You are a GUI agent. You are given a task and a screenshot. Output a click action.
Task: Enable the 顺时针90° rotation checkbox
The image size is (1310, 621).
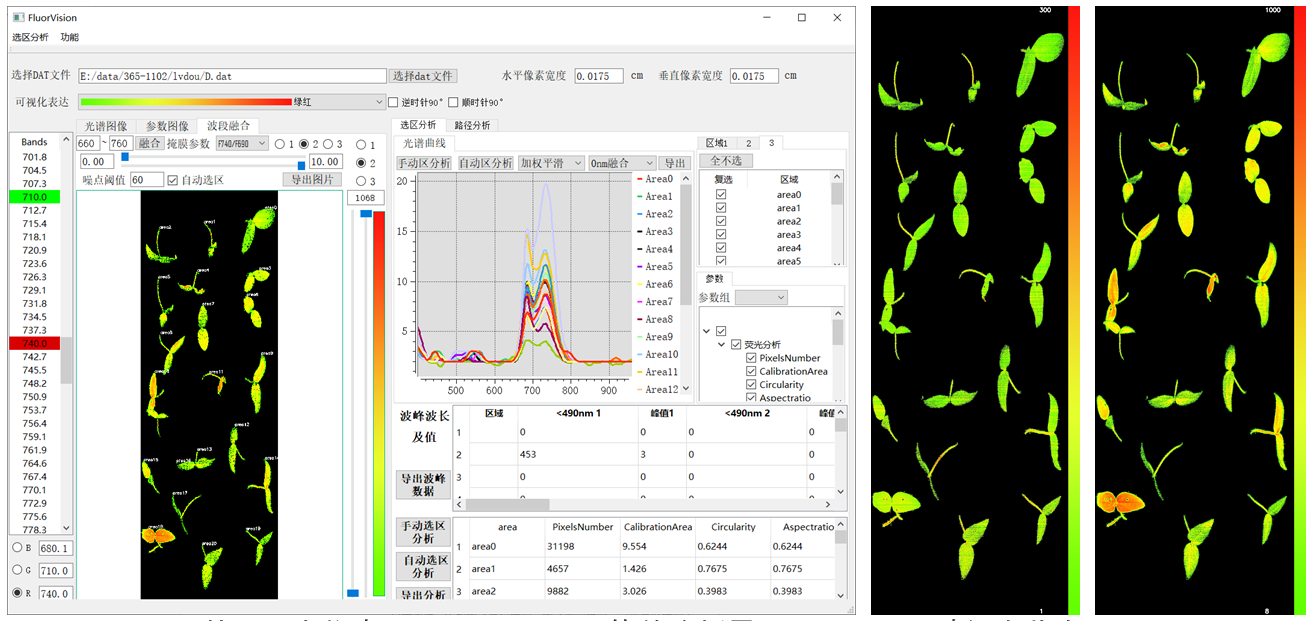pyautogui.click(x=454, y=102)
